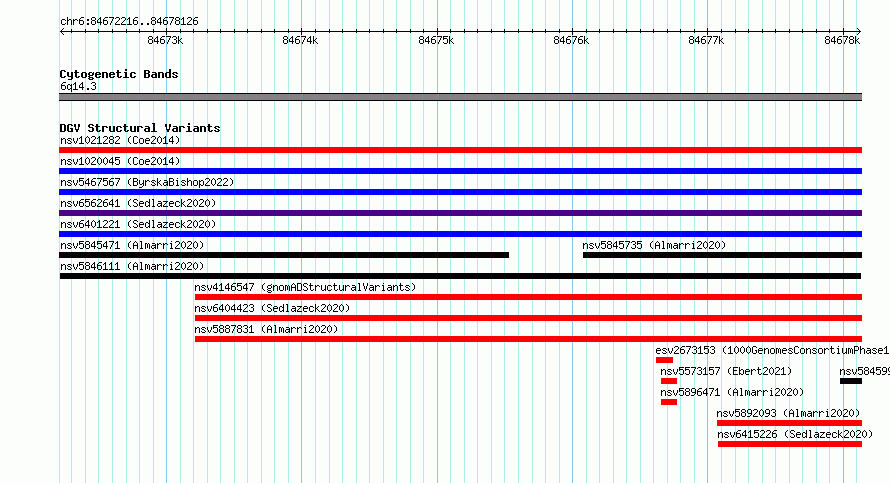
Task: Click the 84678k ruler tick label
Action: (842, 40)
